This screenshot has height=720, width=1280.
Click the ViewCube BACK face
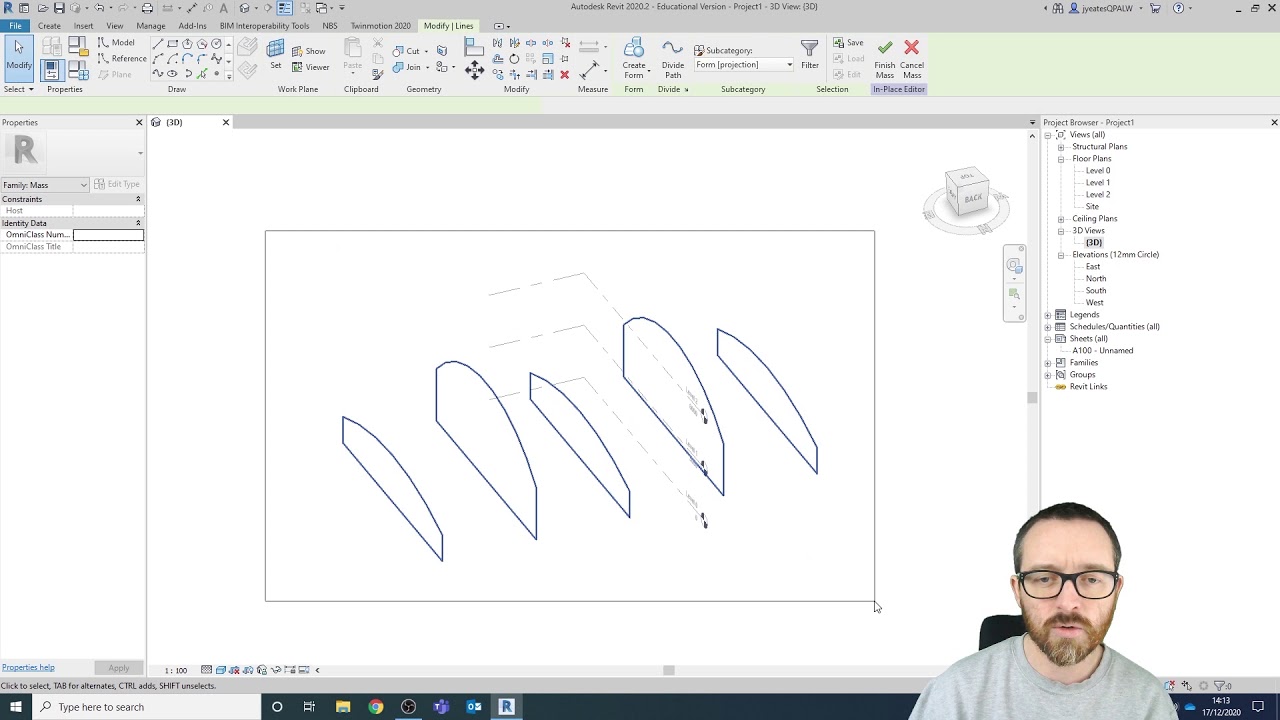(973, 198)
